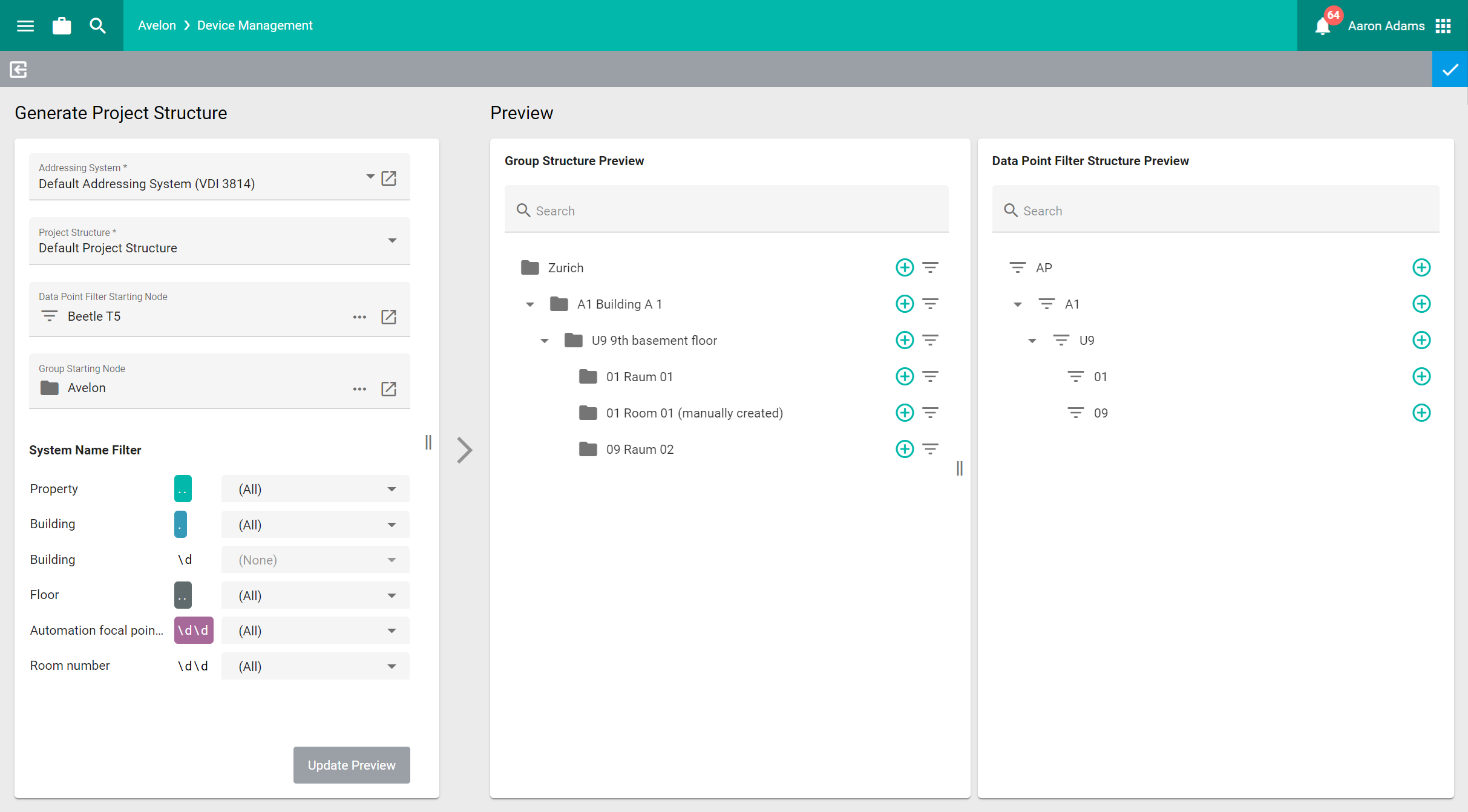This screenshot has height=812, width=1468.
Task: Collapse the A1 filter node
Action: click(1018, 304)
